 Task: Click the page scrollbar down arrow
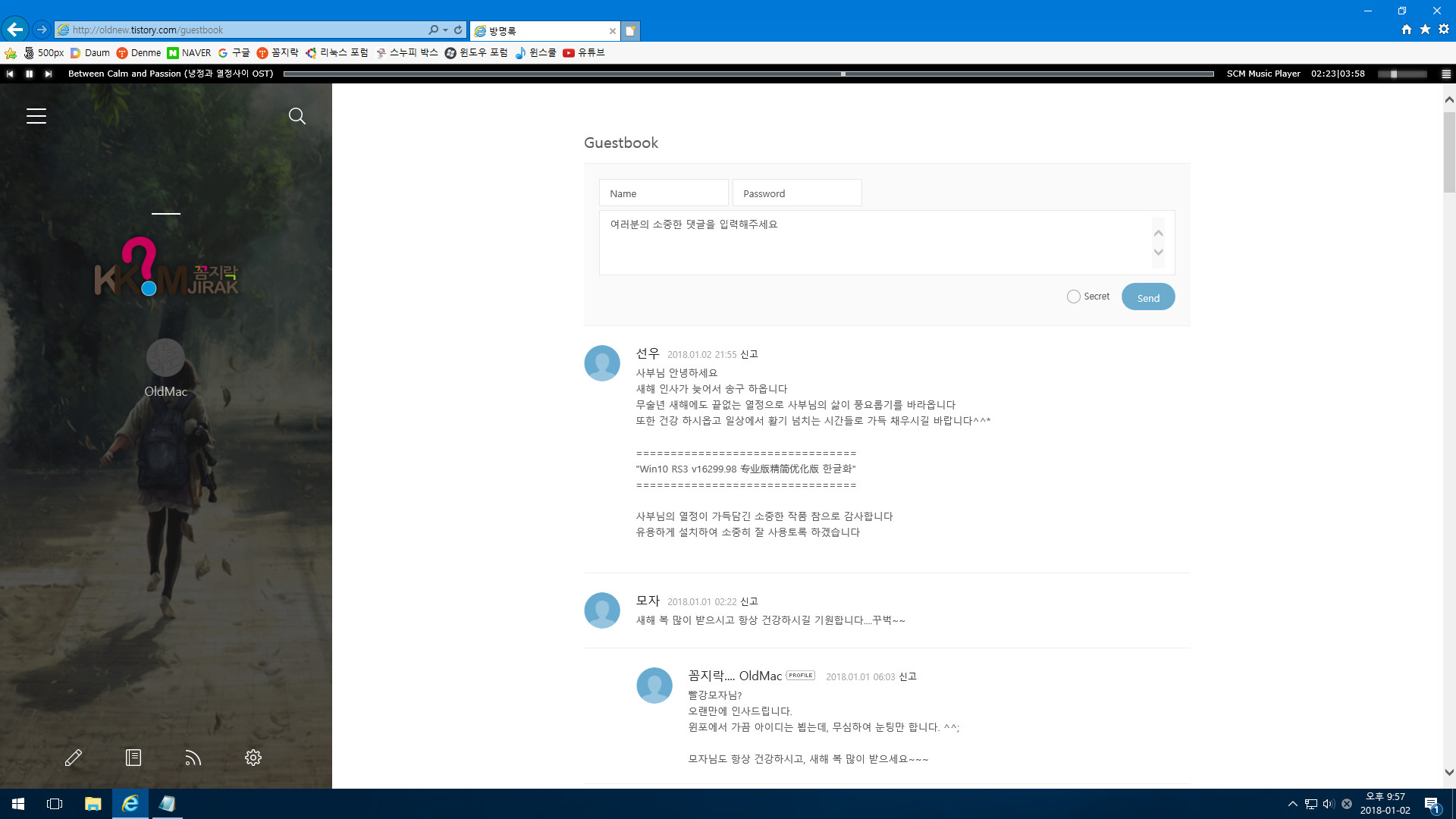(x=1449, y=773)
